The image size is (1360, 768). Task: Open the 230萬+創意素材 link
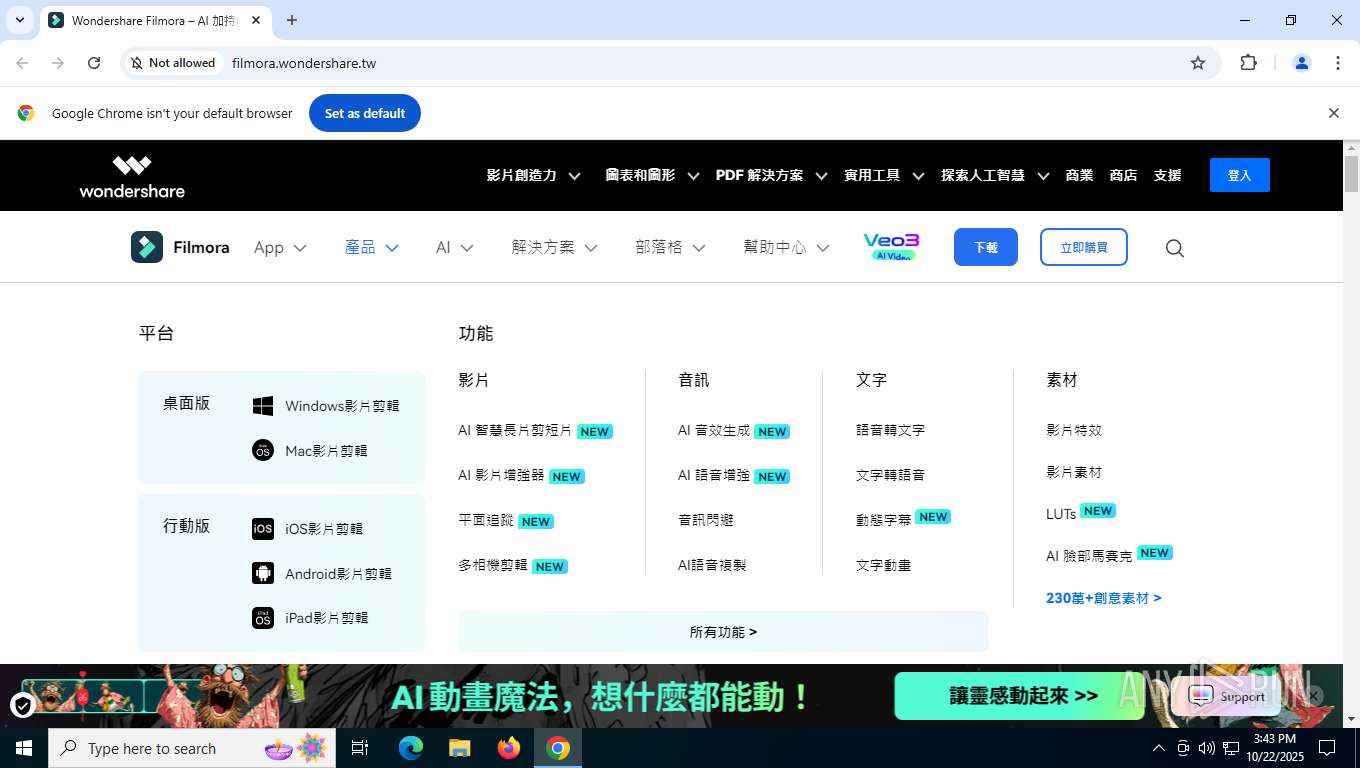pyautogui.click(x=1104, y=598)
